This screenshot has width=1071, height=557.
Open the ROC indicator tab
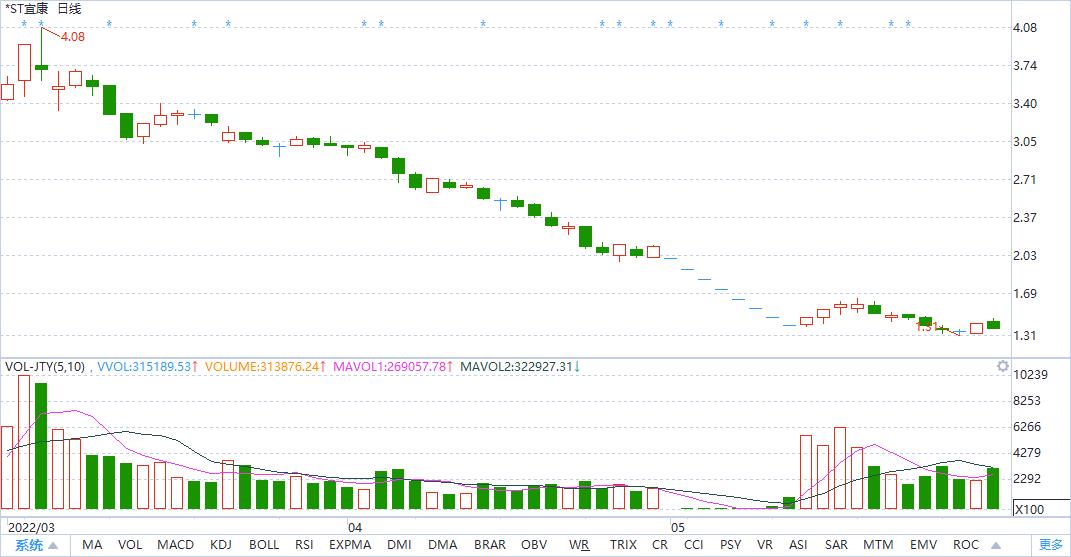click(966, 545)
